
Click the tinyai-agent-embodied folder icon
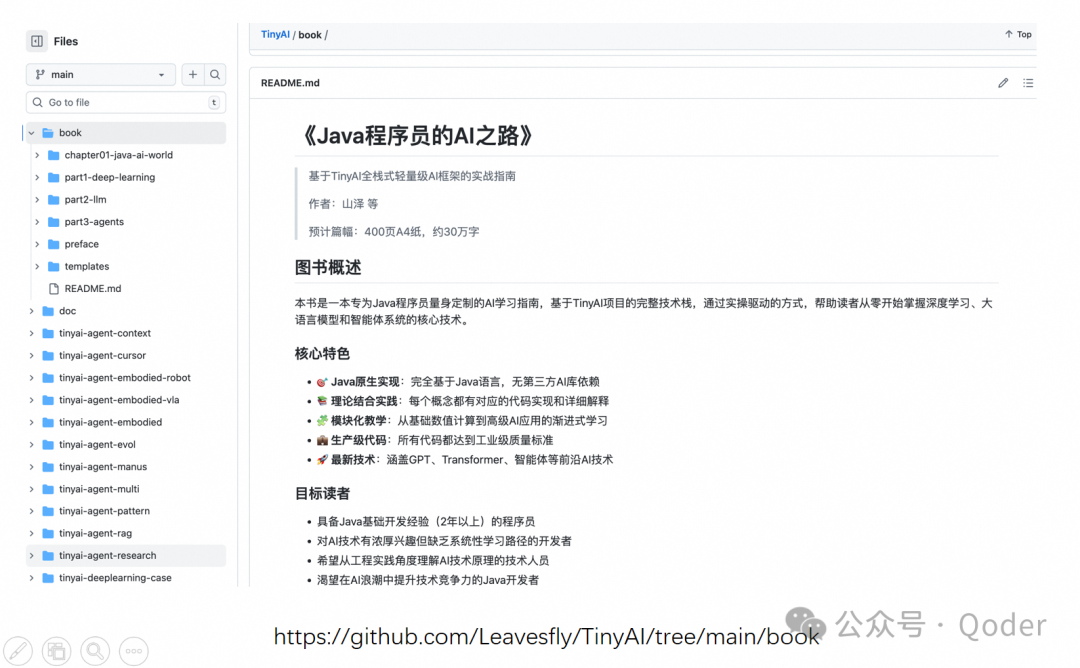pos(48,422)
